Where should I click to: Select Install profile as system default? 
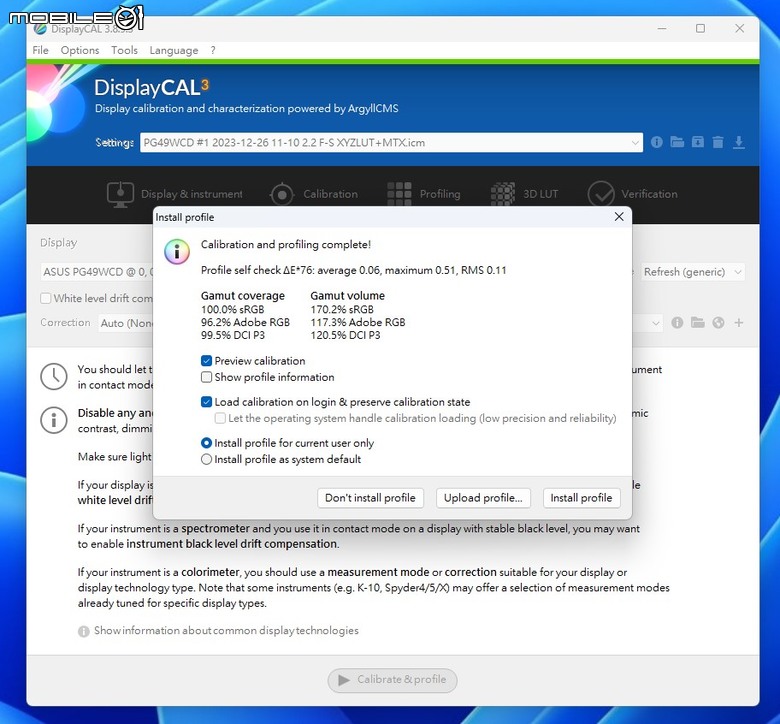pos(206,459)
